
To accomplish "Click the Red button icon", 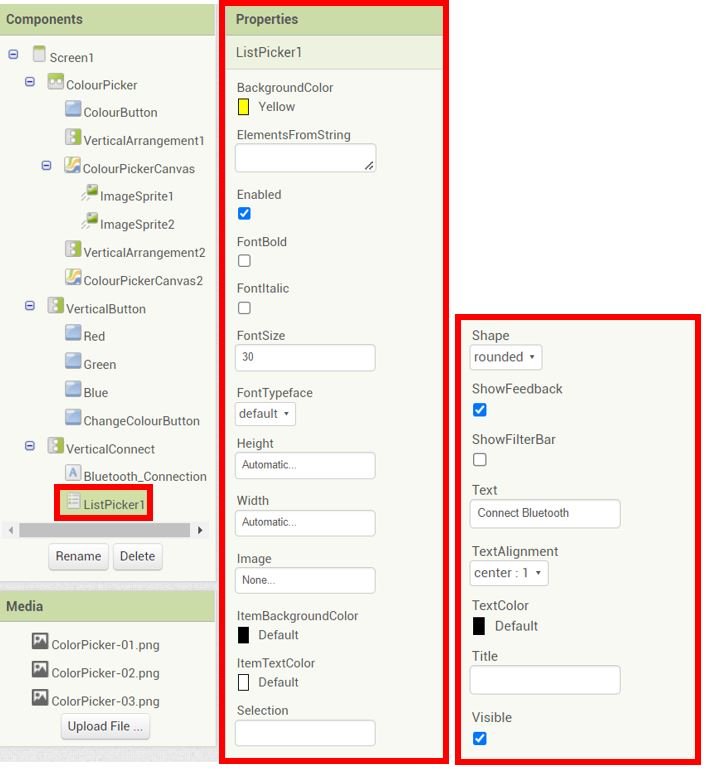I will (73, 333).
